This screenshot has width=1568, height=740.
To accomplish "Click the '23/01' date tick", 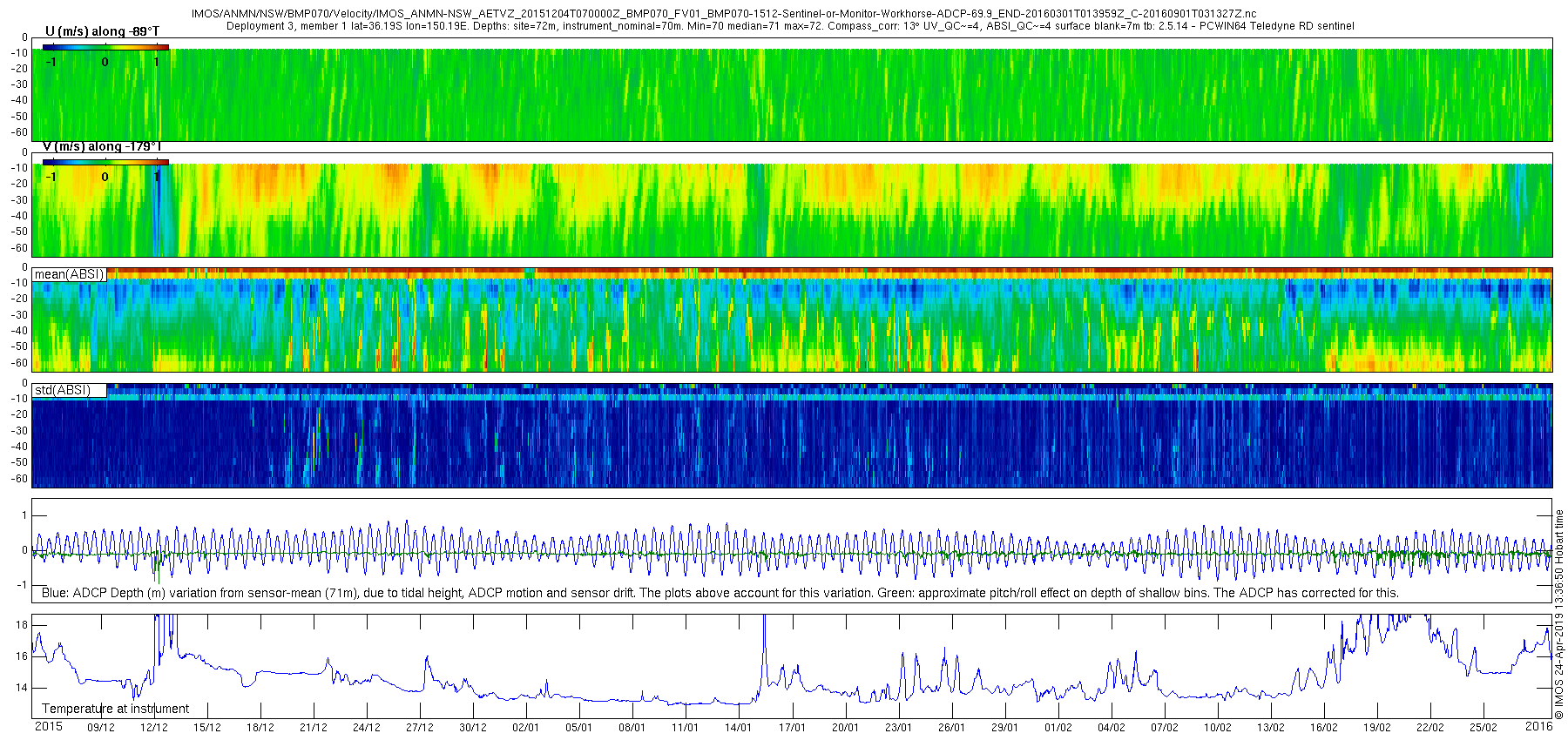I will [898, 728].
